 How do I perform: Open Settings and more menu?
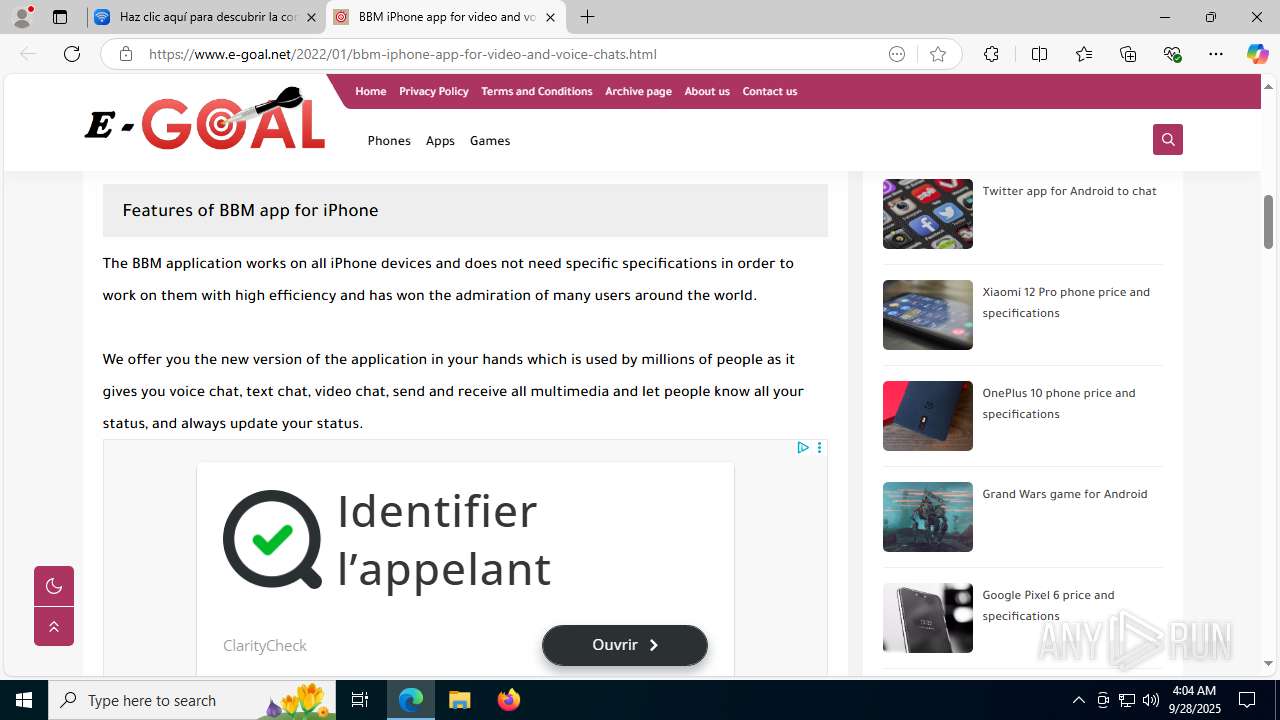[x=1216, y=54]
